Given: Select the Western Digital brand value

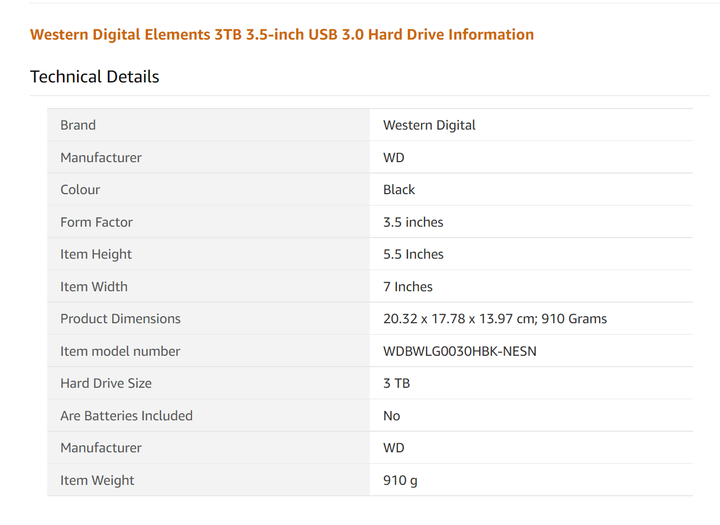Looking at the screenshot, I should pyautogui.click(x=429, y=125).
